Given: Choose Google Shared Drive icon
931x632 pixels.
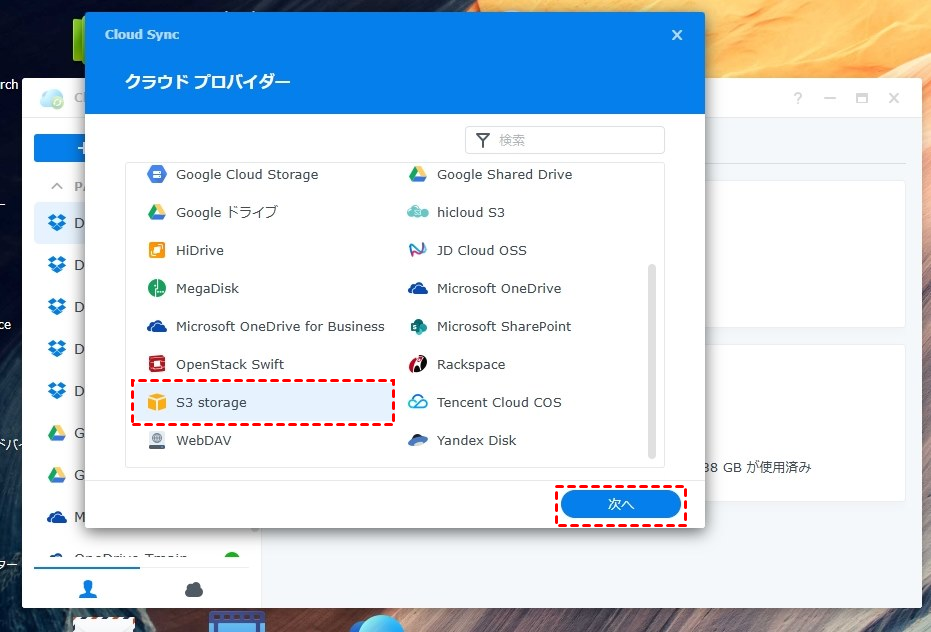Looking at the screenshot, I should pyautogui.click(x=417, y=175).
